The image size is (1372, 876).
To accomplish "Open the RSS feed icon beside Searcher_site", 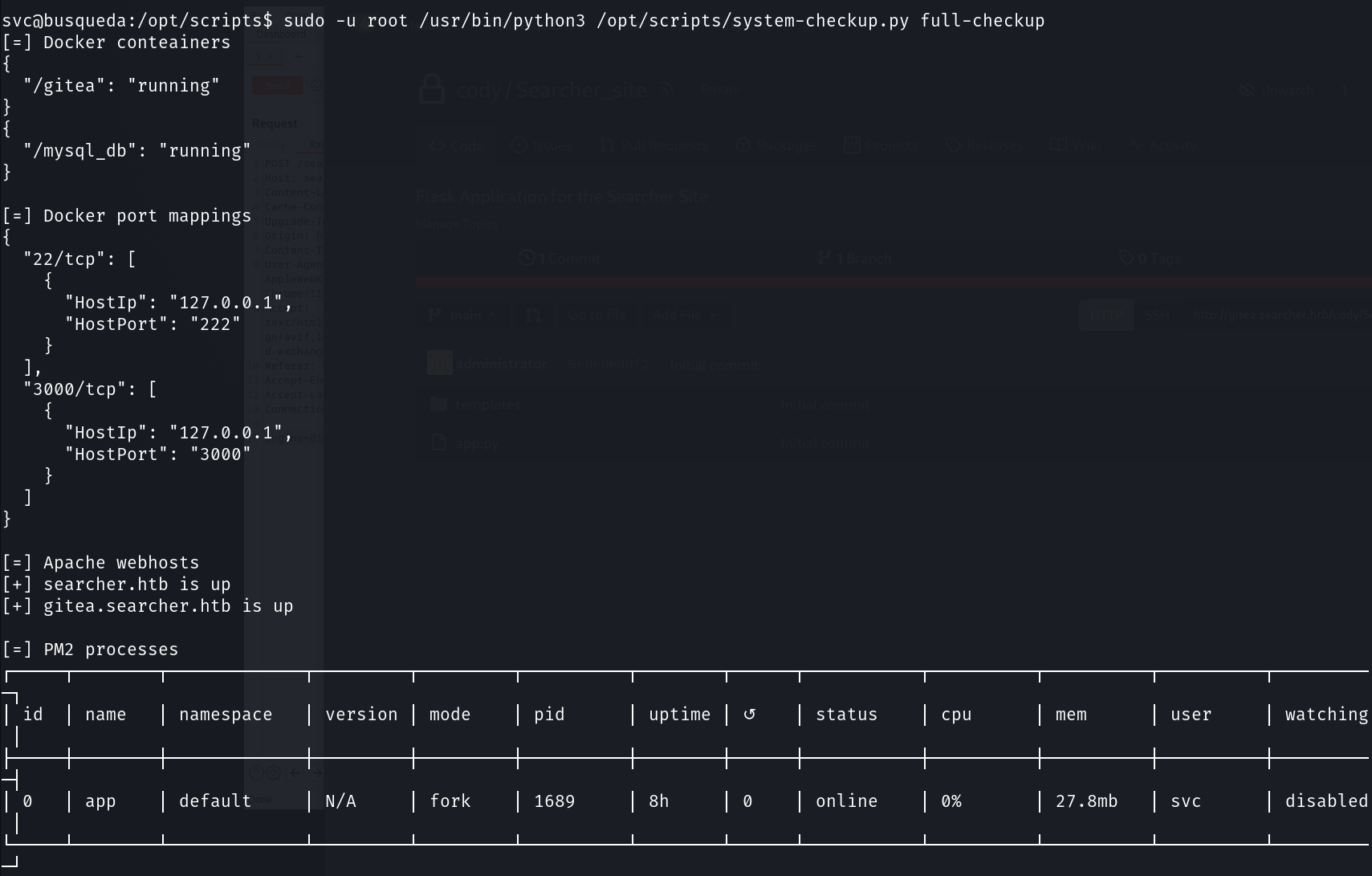I will [x=668, y=91].
